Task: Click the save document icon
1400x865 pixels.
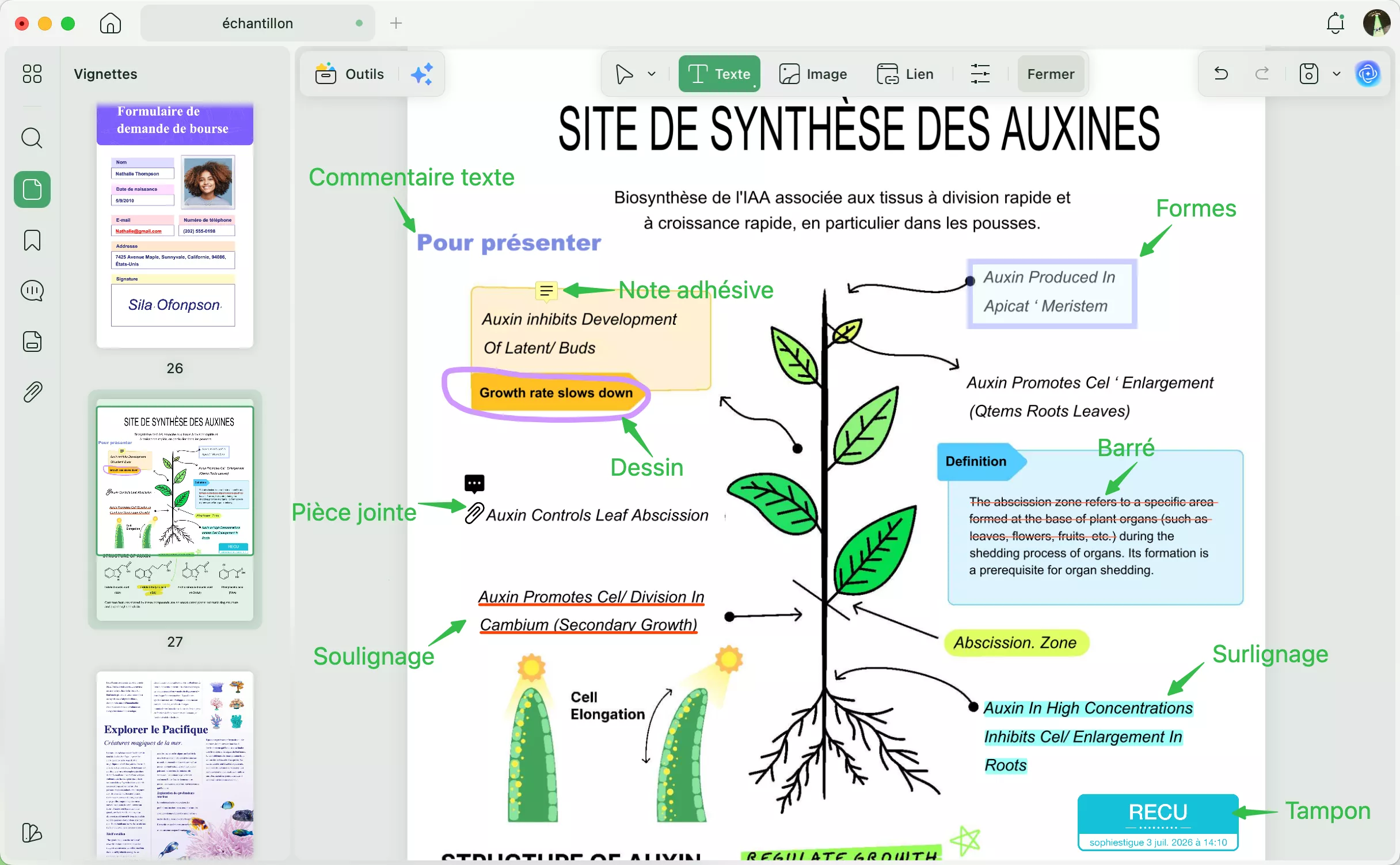Action: point(1309,74)
